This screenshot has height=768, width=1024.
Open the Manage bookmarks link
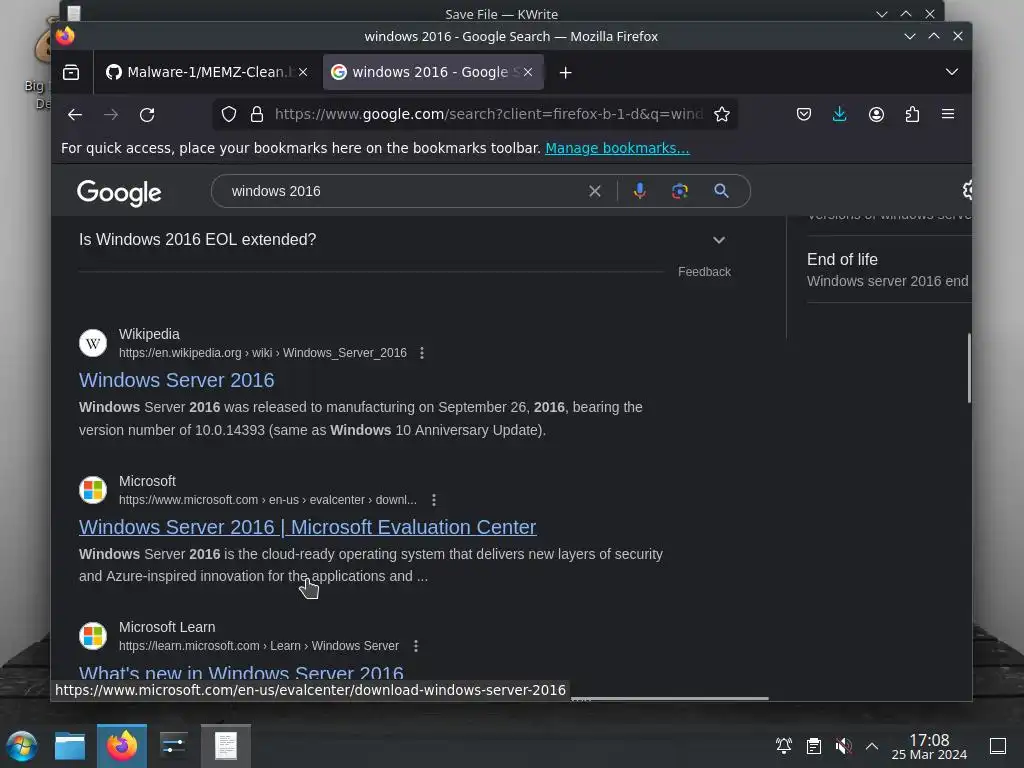[x=617, y=148]
